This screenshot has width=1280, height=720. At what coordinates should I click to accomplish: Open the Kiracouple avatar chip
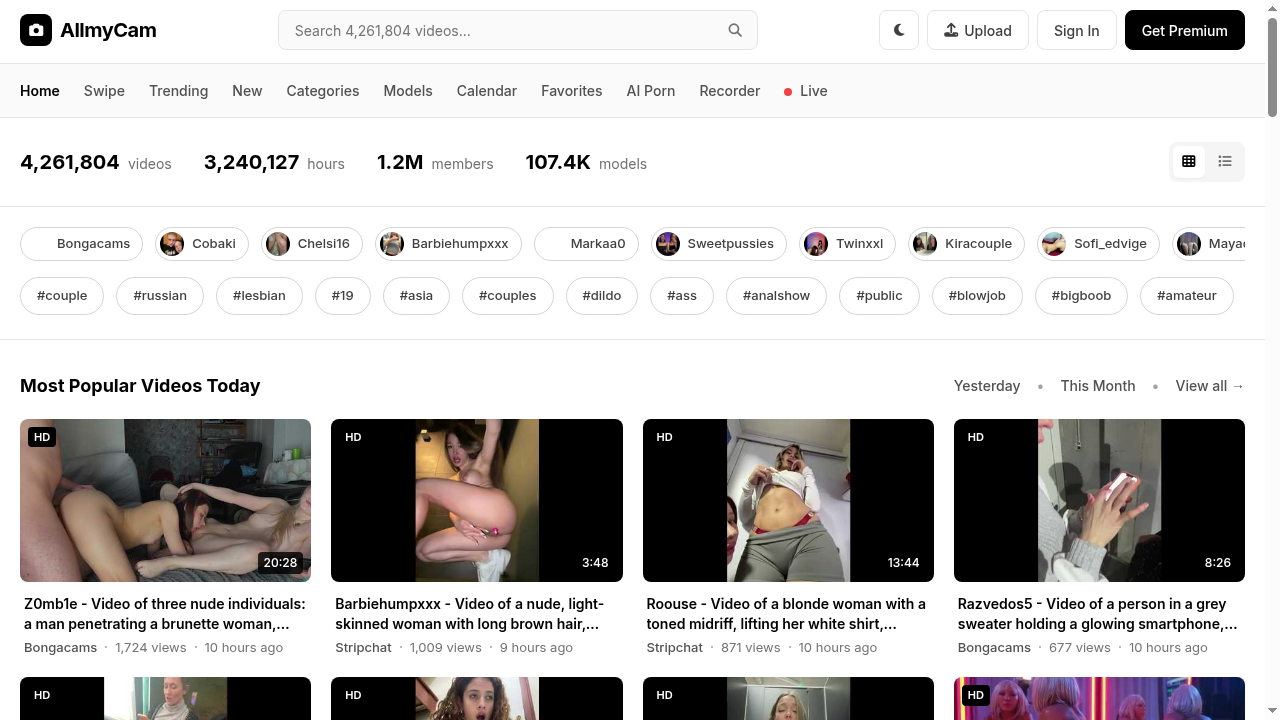point(965,244)
